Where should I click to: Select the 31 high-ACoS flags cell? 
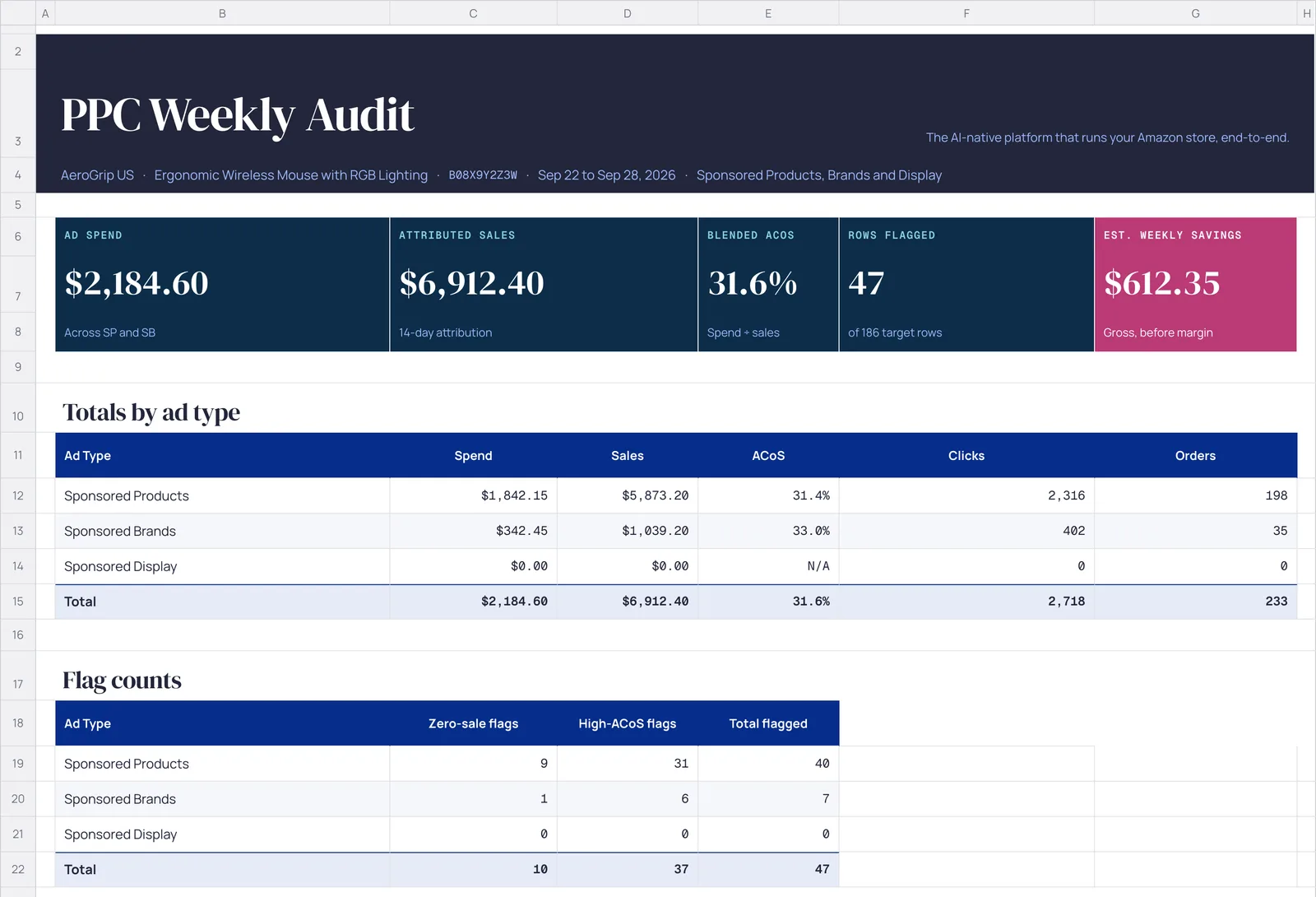click(628, 764)
